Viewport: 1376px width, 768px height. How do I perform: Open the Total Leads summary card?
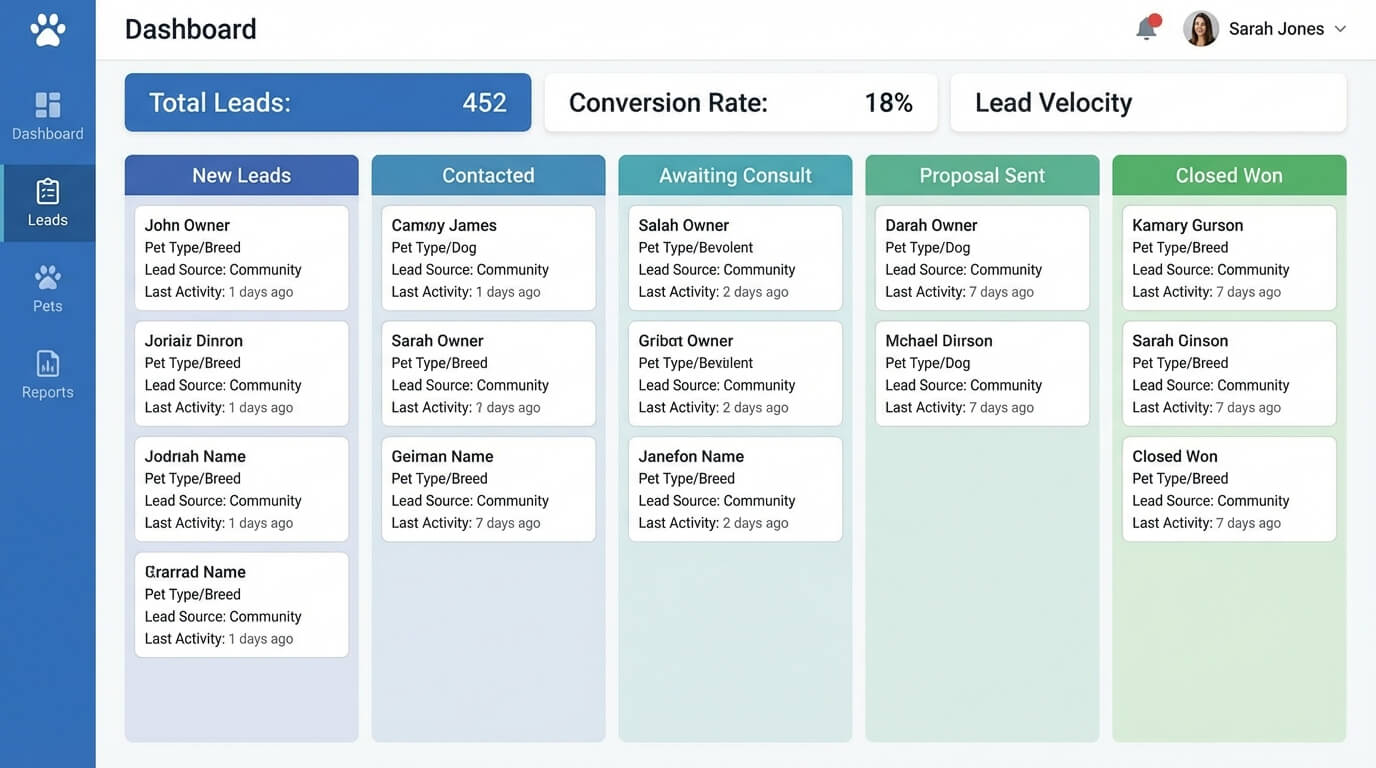pos(327,102)
